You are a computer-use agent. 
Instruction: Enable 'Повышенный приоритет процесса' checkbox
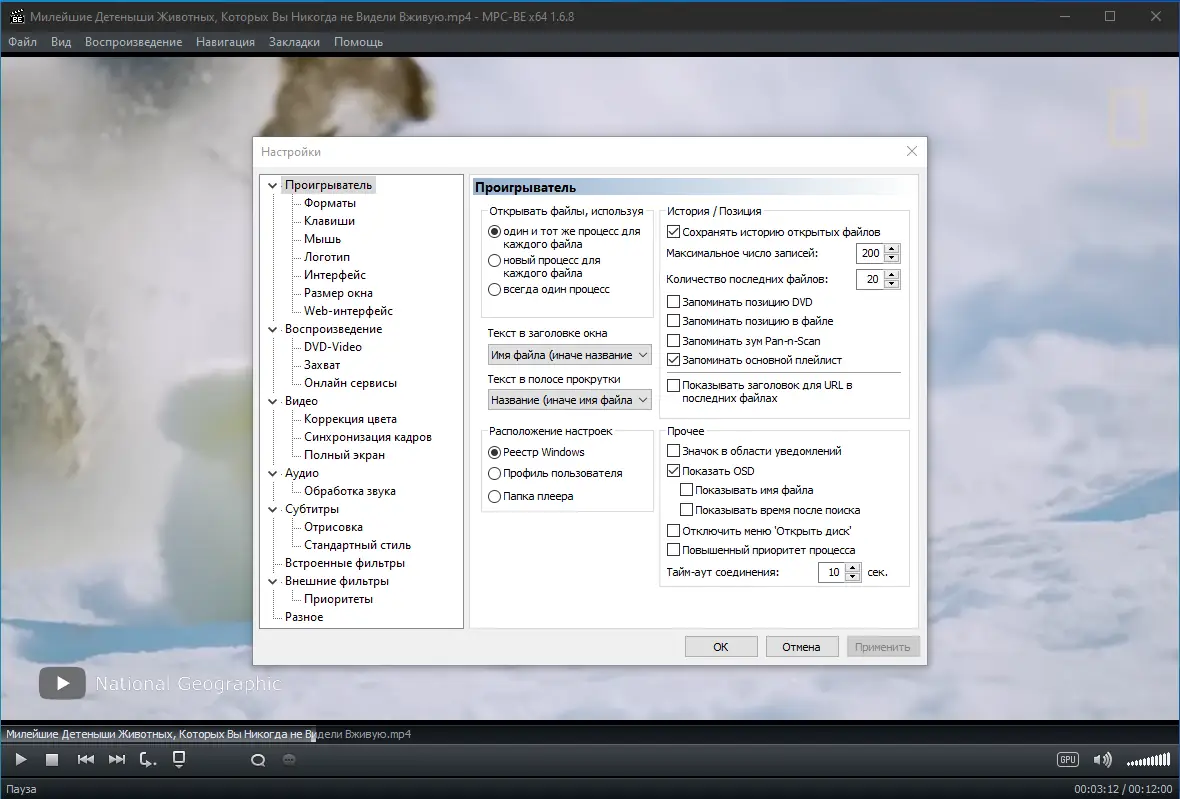[x=674, y=550]
